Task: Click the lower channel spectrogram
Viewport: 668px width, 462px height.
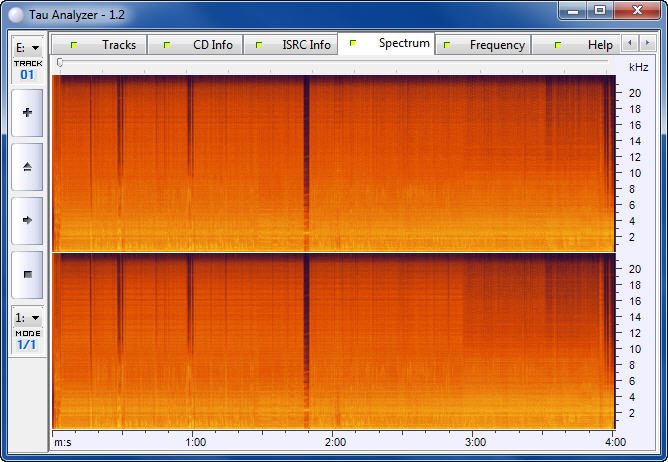Action: (332, 341)
